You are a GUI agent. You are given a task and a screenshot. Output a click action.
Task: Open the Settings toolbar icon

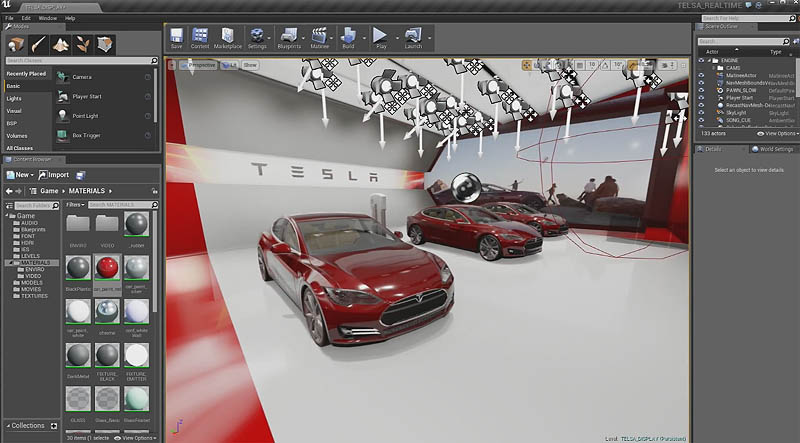(256, 38)
